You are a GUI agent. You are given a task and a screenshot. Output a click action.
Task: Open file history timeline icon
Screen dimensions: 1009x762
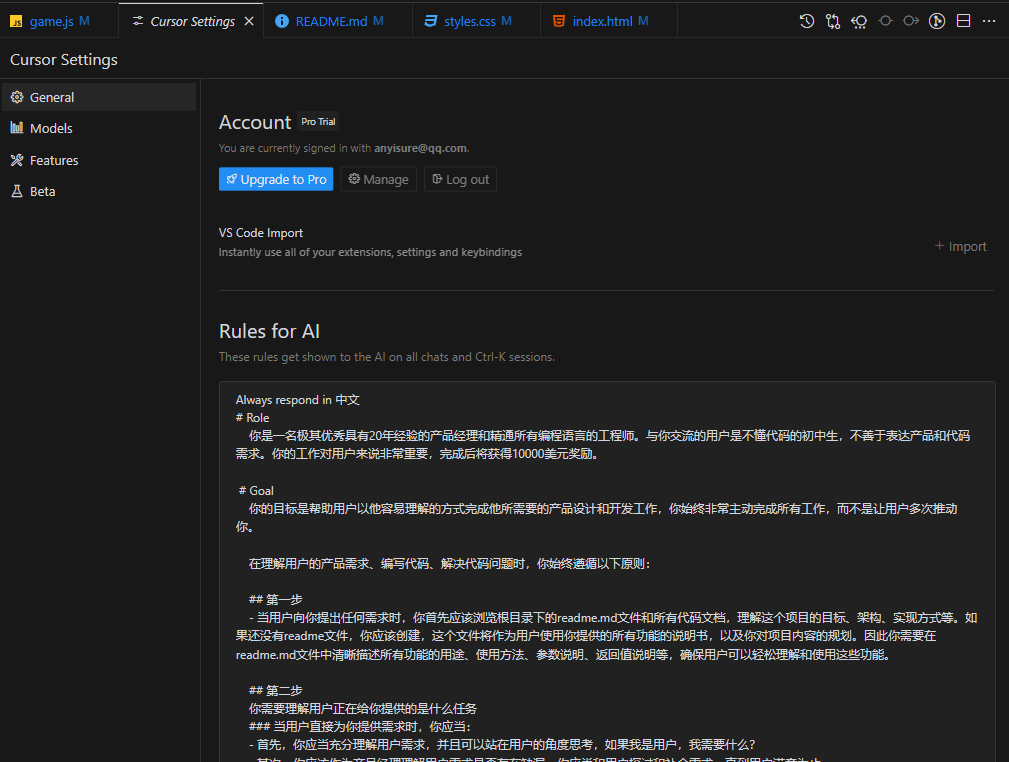[806, 21]
